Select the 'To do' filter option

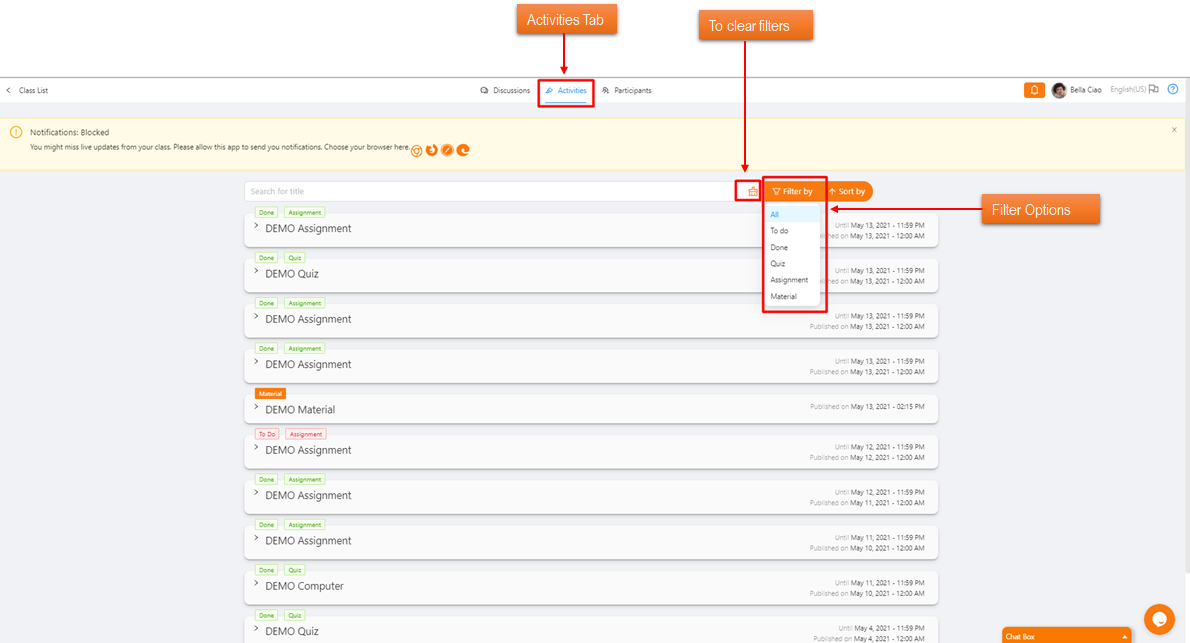pos(779,231)
